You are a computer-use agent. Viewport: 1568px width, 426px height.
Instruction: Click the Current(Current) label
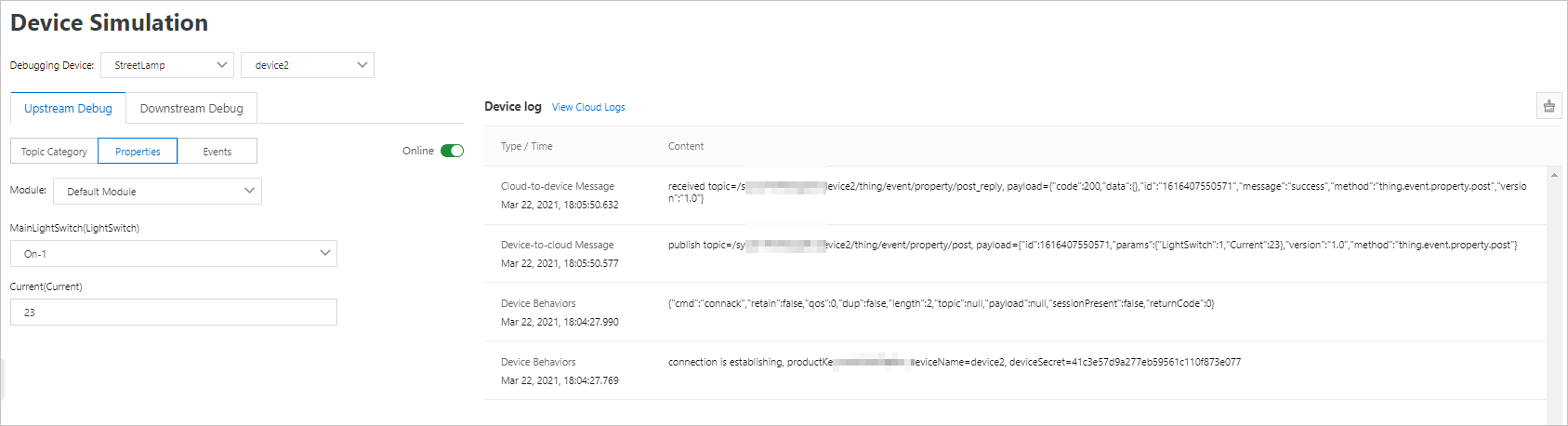pos(46,286)
